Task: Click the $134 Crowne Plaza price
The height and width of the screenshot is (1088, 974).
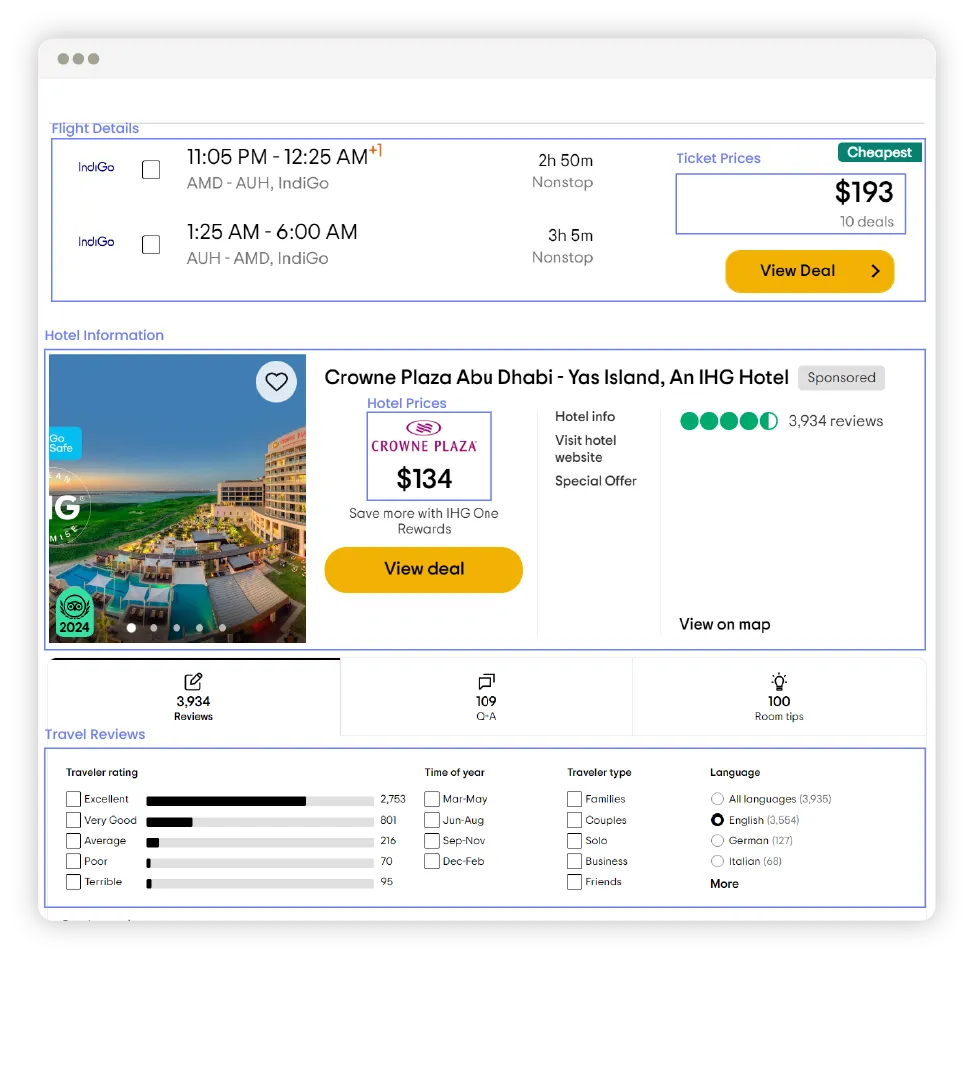Action: click(x=424, y=479)
